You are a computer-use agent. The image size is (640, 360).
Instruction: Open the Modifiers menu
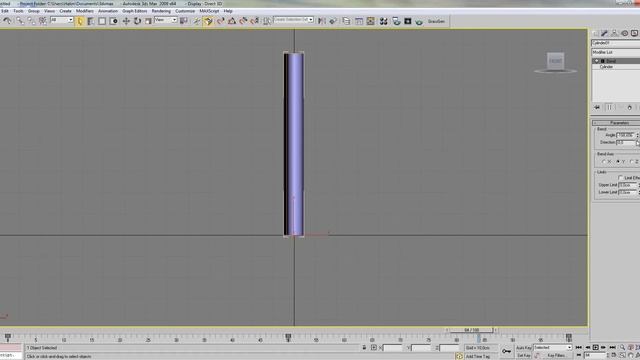(x=84, y=11)
